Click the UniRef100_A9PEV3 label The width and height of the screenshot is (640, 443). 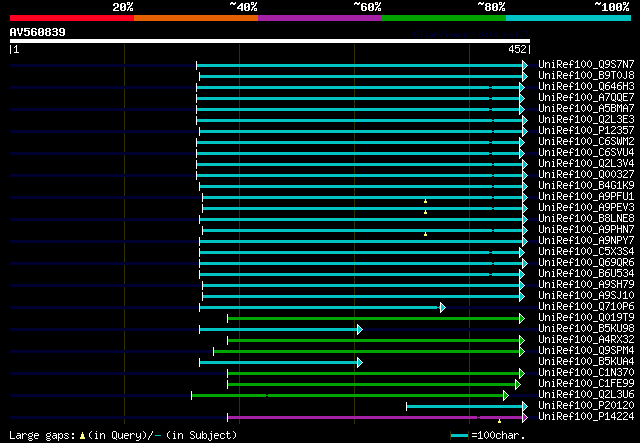pos(586,207)
